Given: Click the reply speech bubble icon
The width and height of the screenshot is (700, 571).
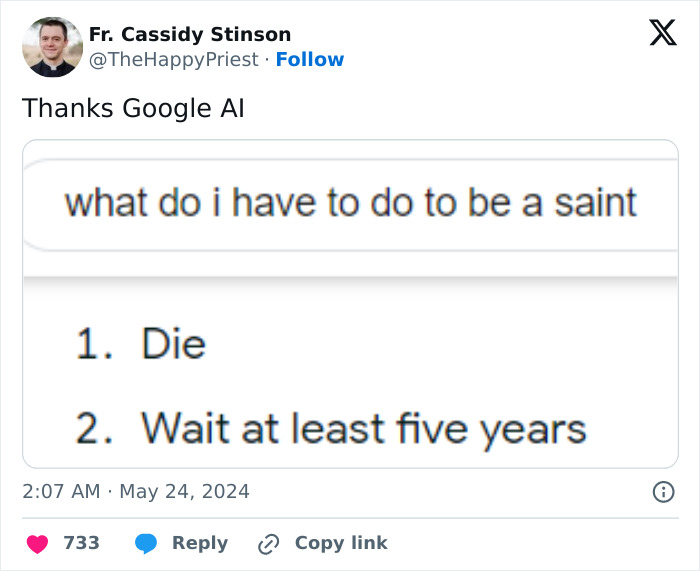Looking at the screenshot, I should 146,543.
